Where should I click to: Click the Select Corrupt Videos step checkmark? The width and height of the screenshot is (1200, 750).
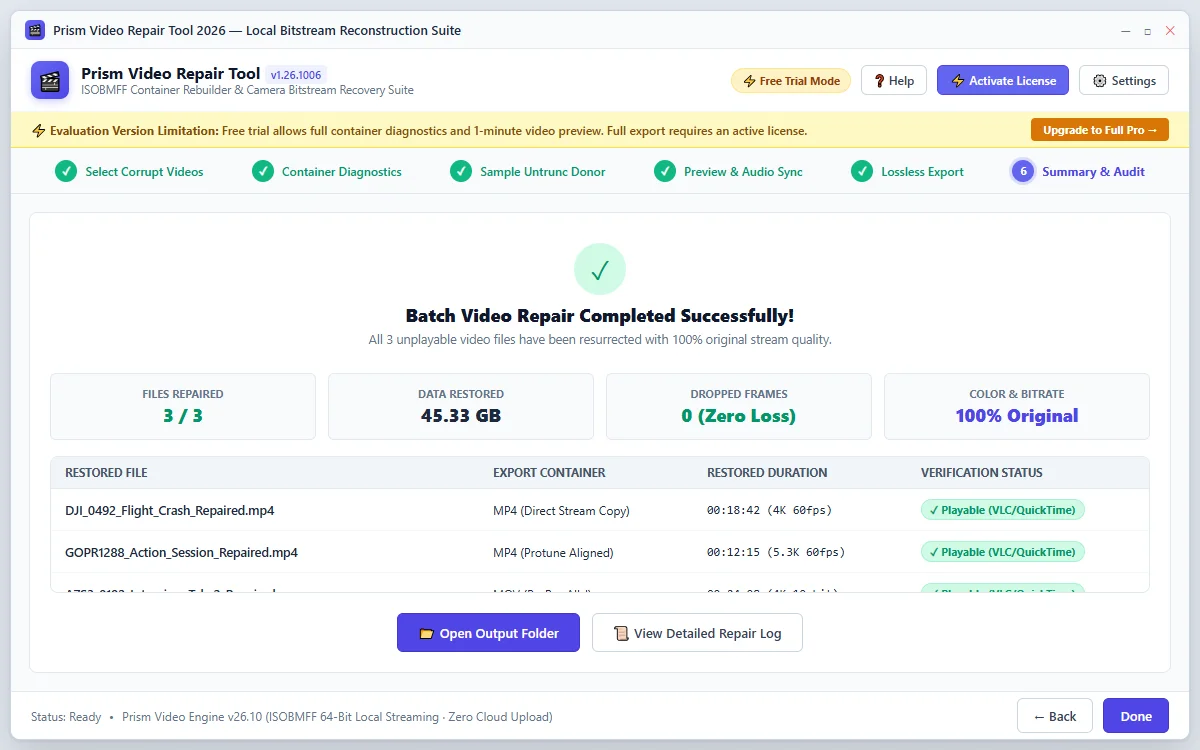point(66,172)
